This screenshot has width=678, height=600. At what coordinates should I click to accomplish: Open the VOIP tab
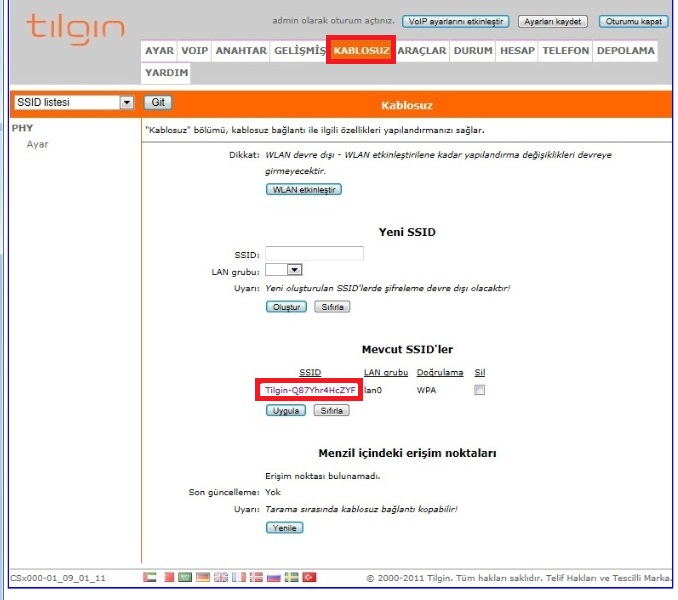[195, 51]
